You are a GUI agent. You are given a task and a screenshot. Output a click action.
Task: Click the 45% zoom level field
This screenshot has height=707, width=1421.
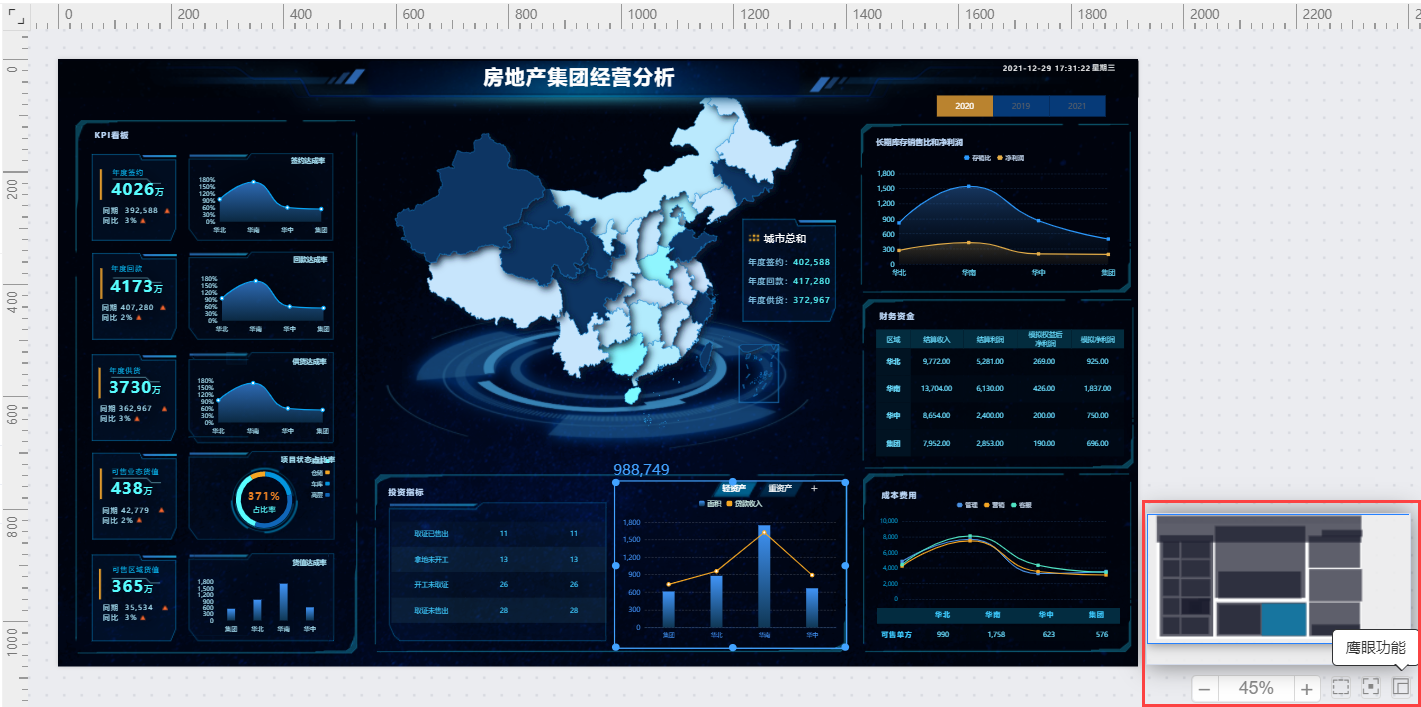[x=1256, y=688]
